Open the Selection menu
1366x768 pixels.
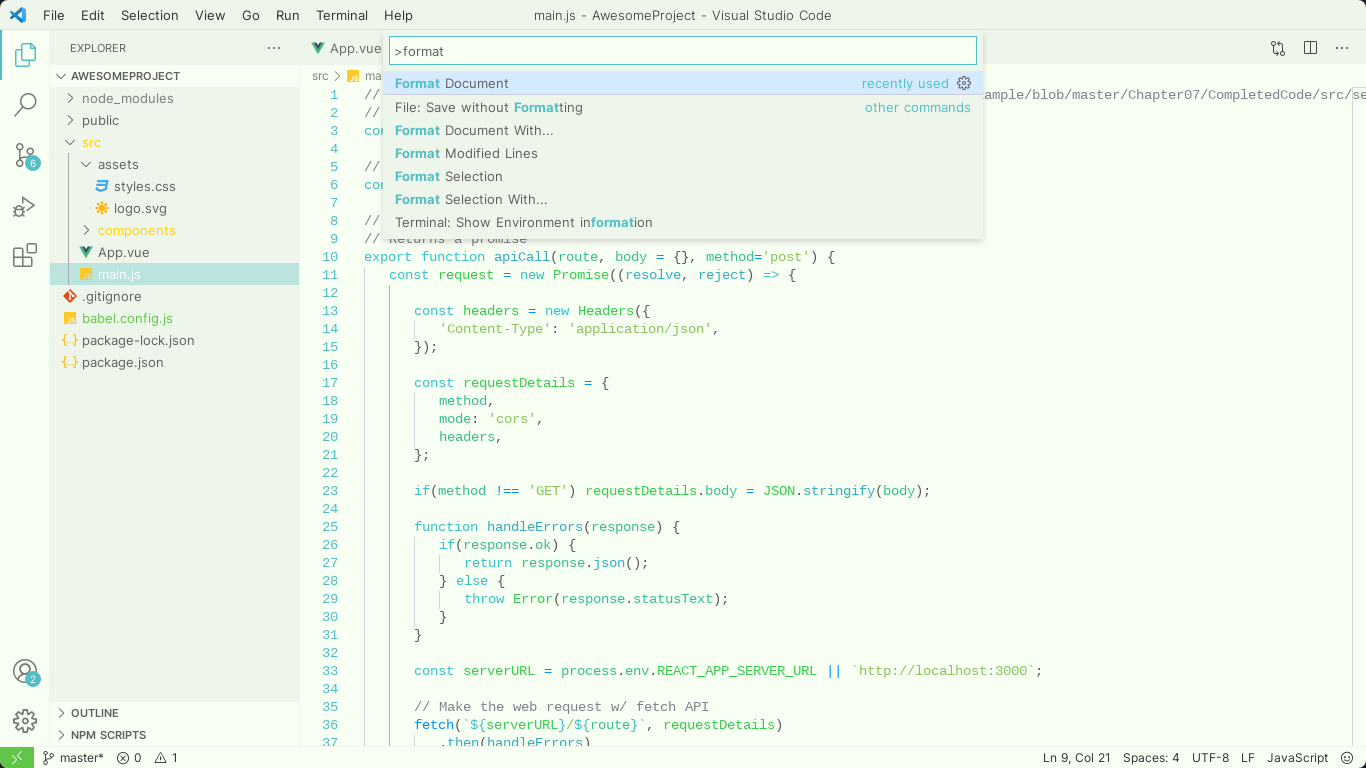coord(150,15)
